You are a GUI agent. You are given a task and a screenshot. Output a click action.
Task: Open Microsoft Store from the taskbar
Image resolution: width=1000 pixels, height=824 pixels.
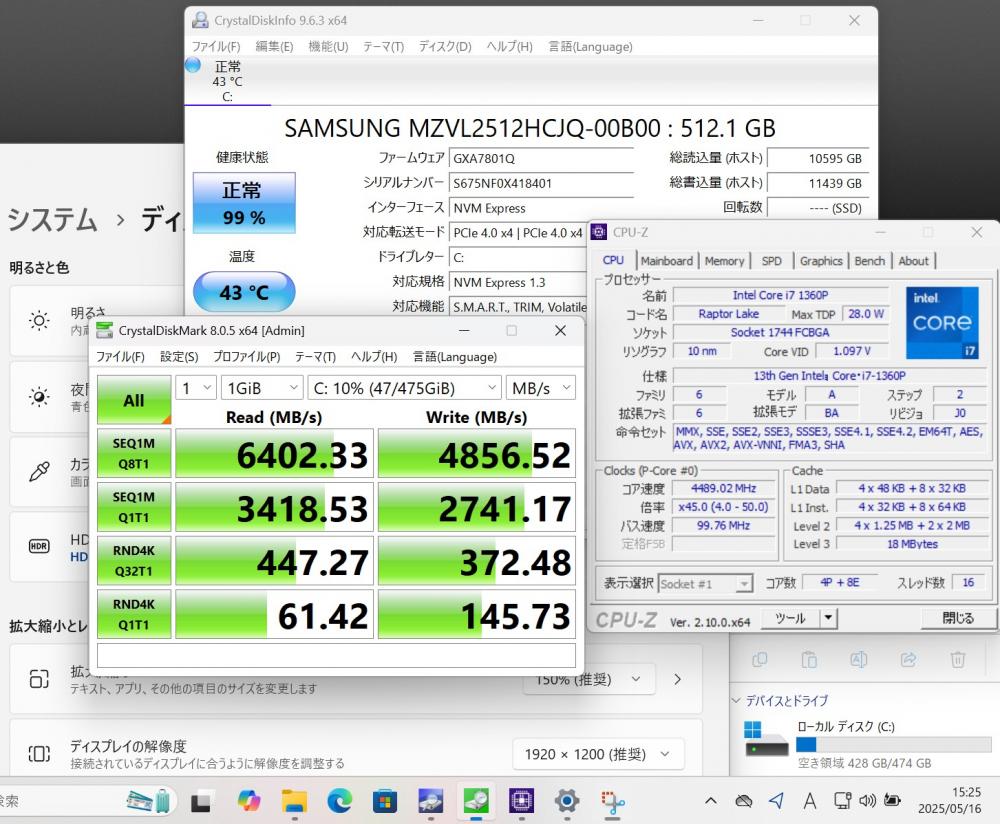[385, 801]
